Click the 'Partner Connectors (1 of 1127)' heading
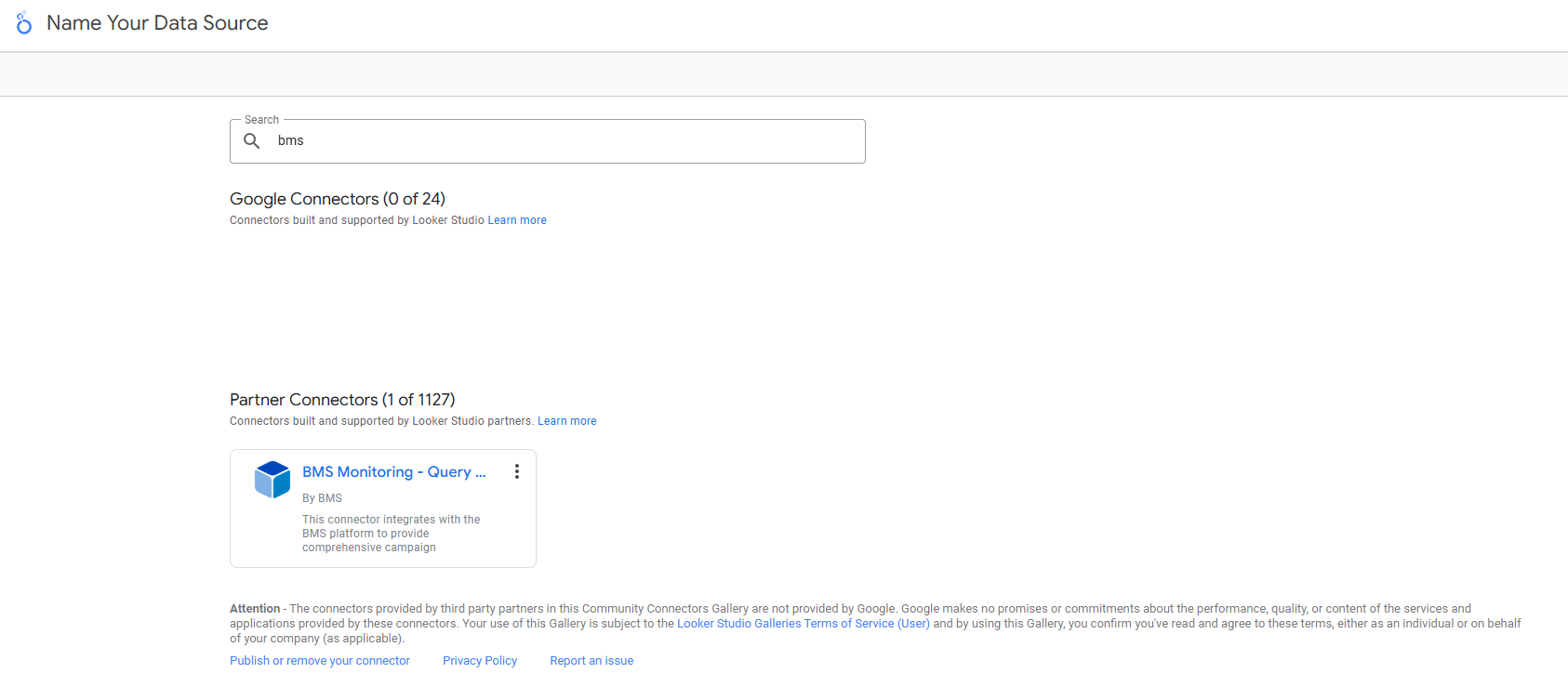 pos(342,400)
